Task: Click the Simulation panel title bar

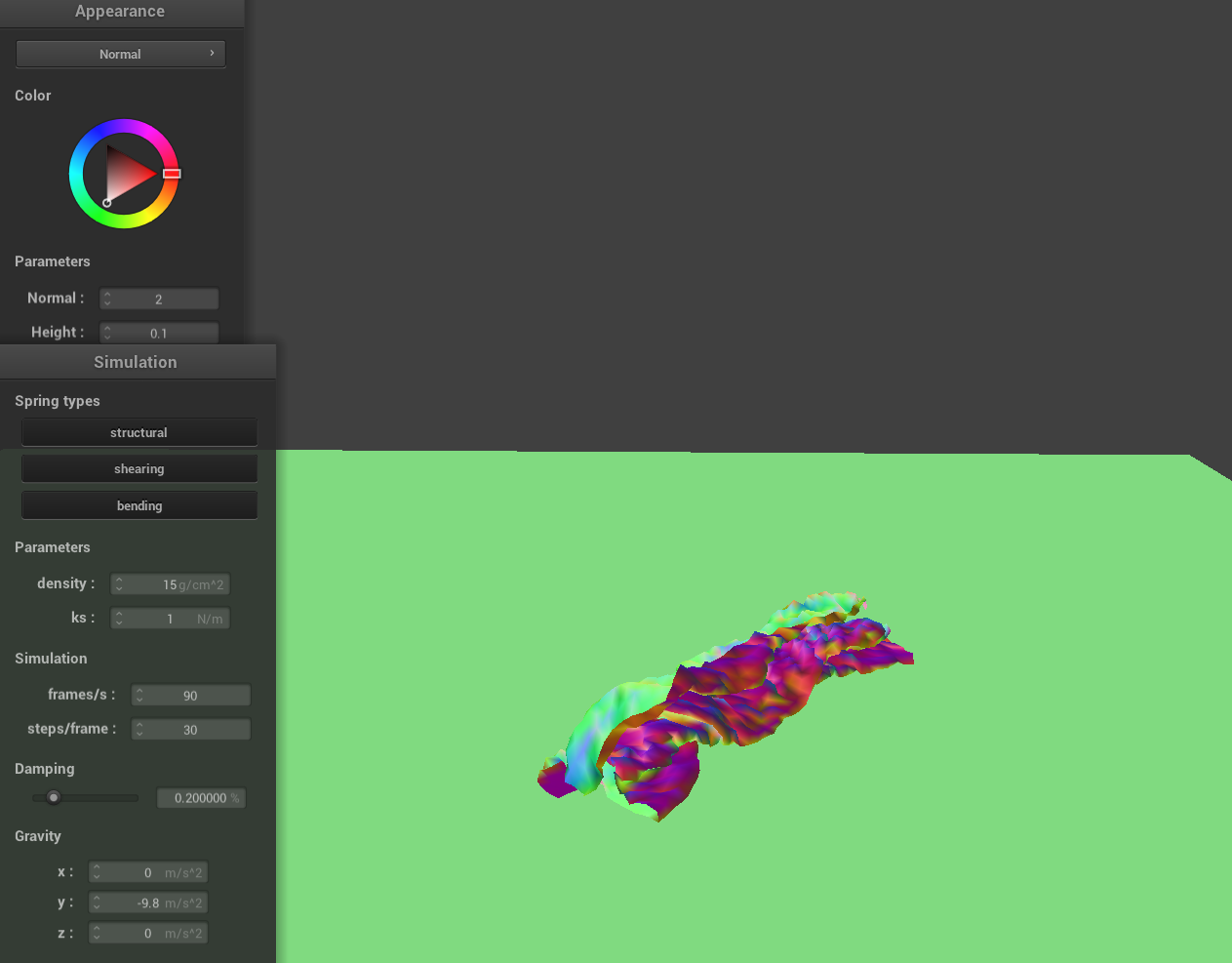Action: [136, 362]
